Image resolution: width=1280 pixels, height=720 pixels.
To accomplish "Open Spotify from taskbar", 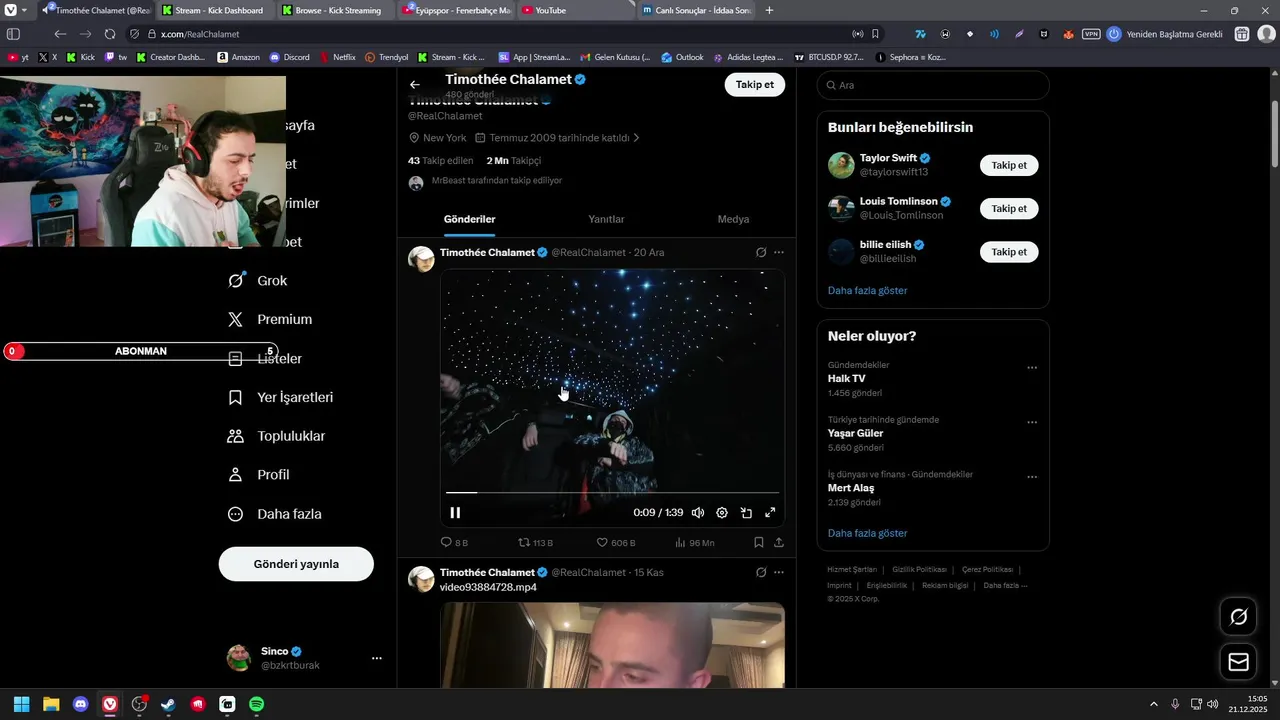I will [x=256, y=704].
